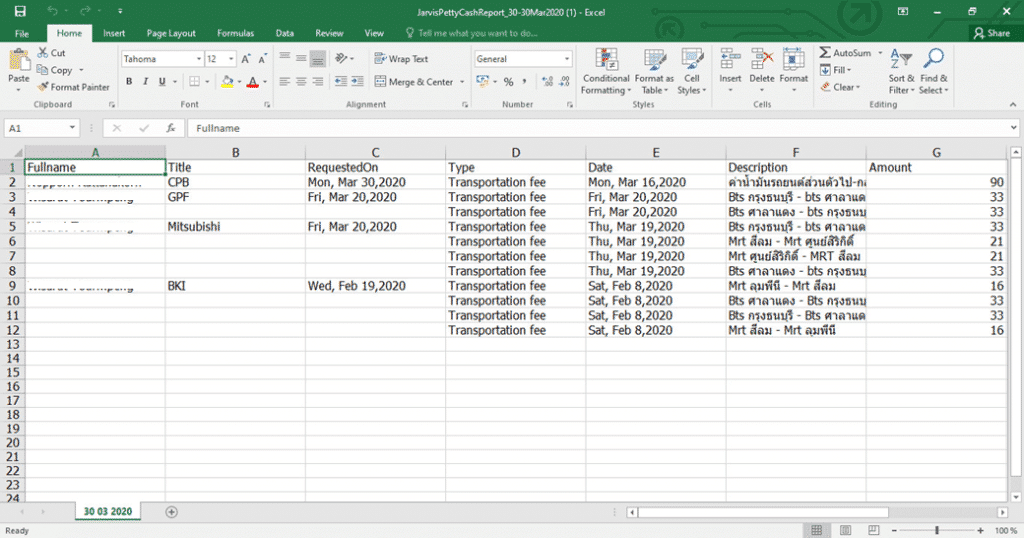Click the Share button

click(x=991, y=33)
